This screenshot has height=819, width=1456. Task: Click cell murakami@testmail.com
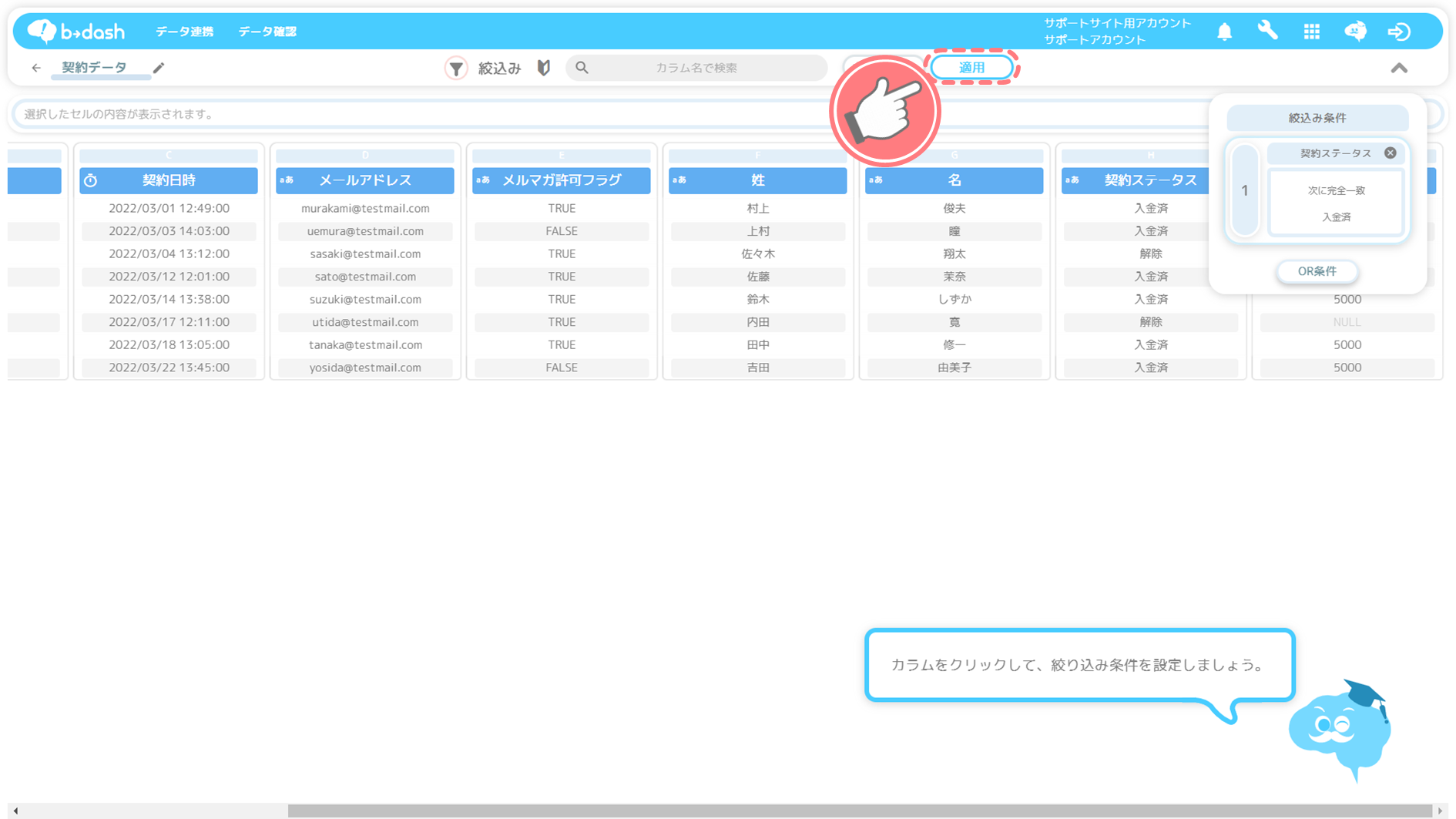pos(365,208)
